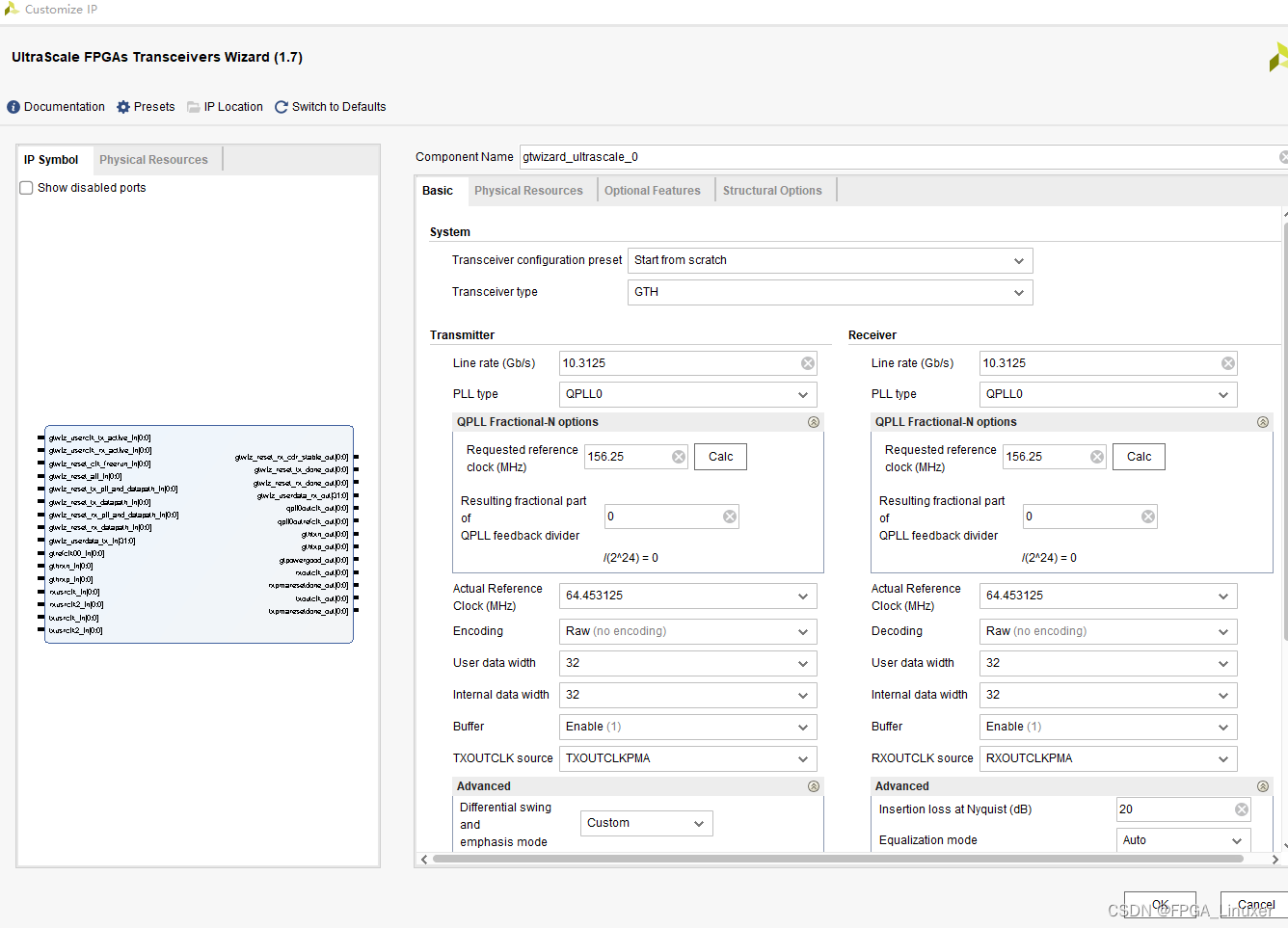Open Transmitter Actual Reference Clock dropdown
The width and height of the screenshot is (1288, 928).
688,596
